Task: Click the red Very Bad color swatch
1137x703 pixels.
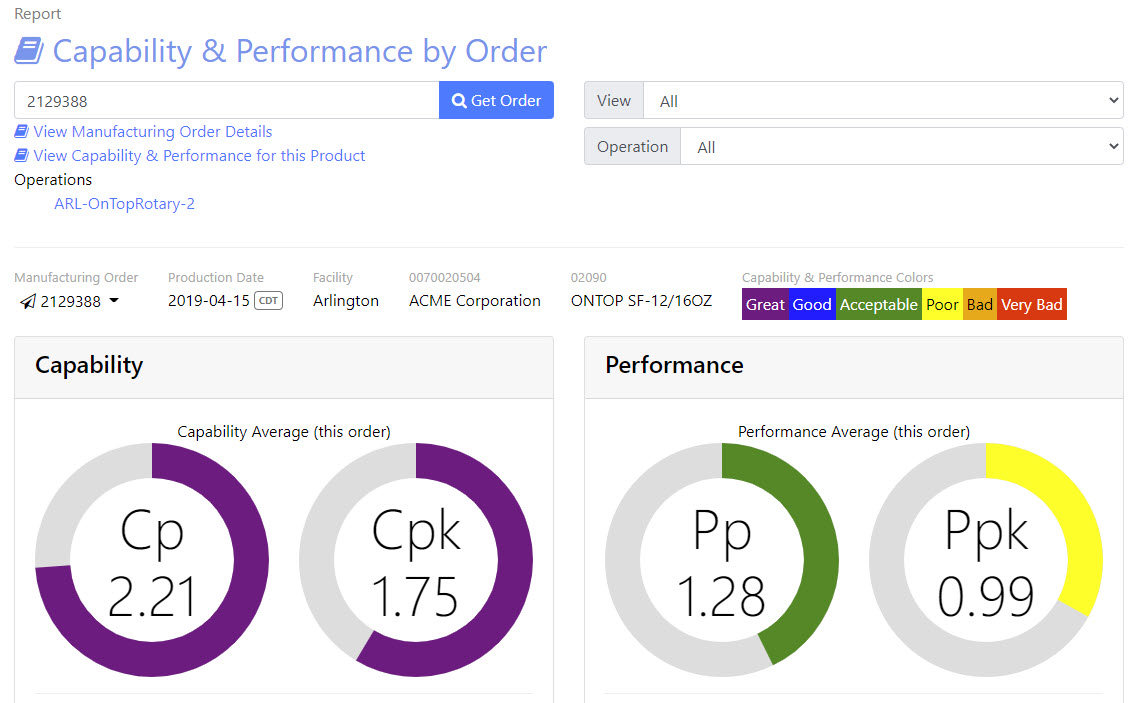Action: [x=1031, y=305]
